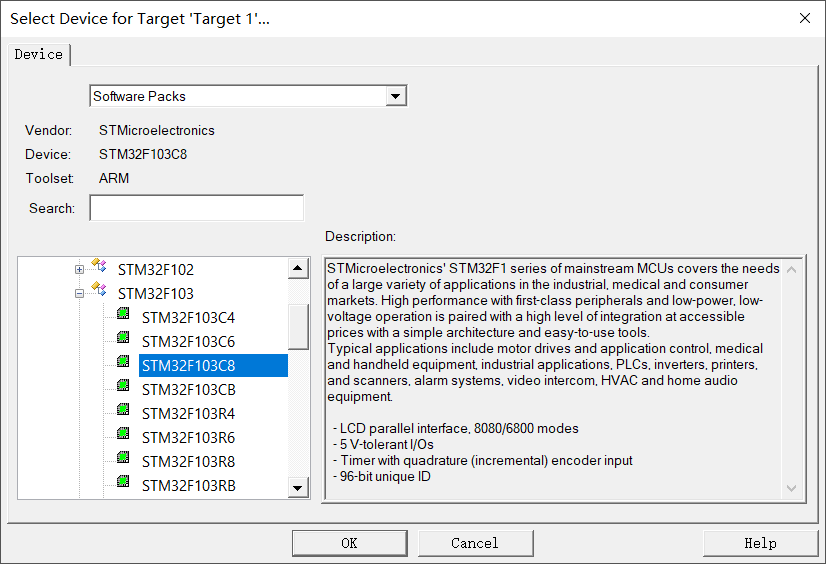Select device STM32F103CB

coord(189,390)
